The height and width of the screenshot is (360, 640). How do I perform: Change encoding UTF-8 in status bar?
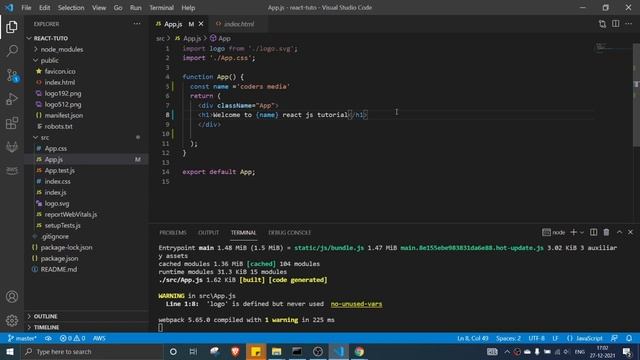tap(536, 338)
